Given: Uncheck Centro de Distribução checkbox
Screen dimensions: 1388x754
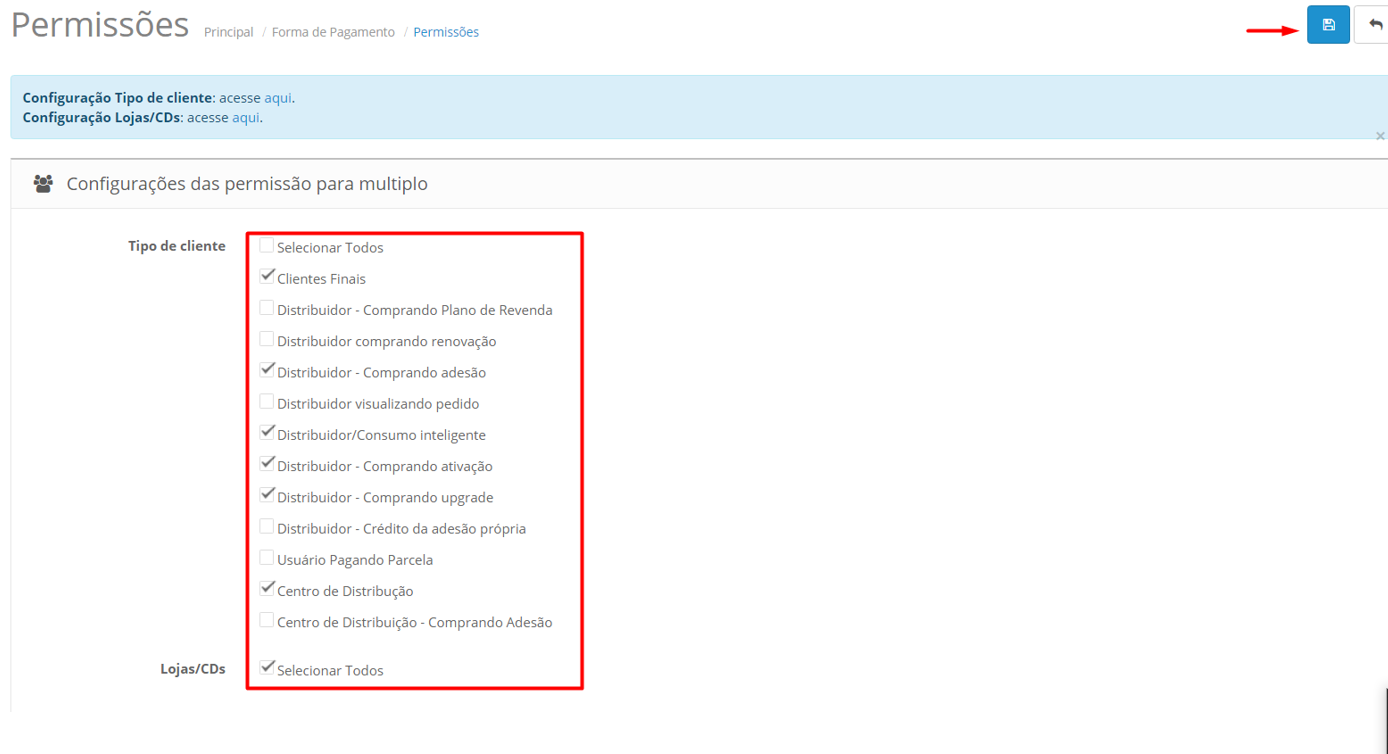Looking at the screenshot, I should pyautogui.click(x=267, y=589).
